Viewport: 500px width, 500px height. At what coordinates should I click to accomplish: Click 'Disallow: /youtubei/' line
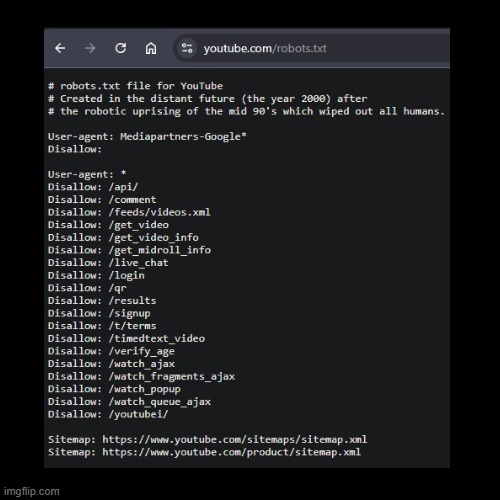[108, 415]
